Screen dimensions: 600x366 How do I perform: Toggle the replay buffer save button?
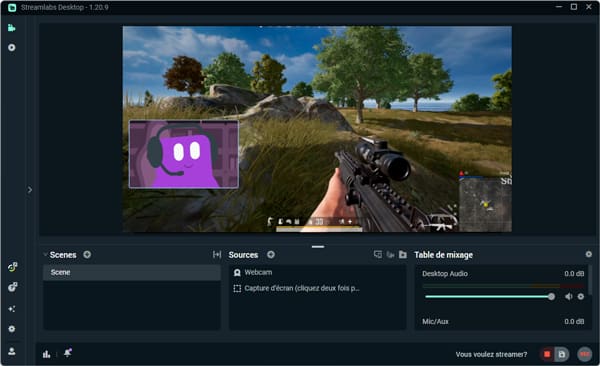(x=562, y=354)
